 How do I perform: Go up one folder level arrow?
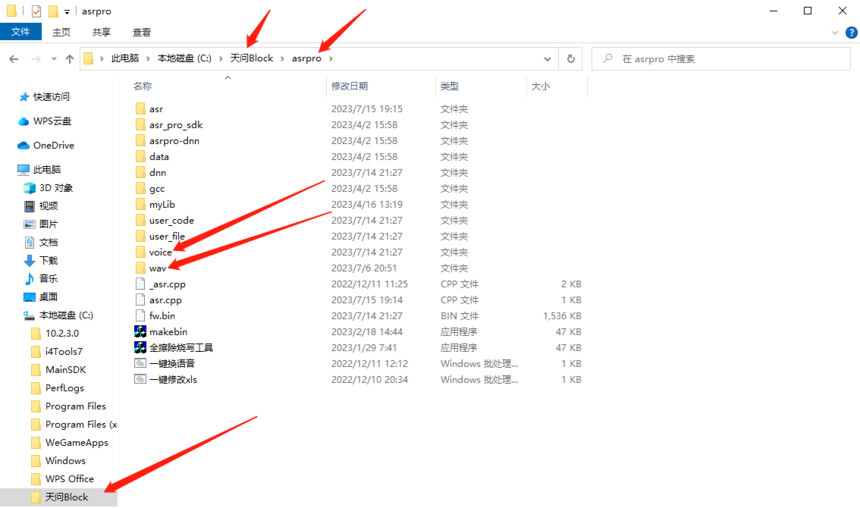click(x=70, y=59)
